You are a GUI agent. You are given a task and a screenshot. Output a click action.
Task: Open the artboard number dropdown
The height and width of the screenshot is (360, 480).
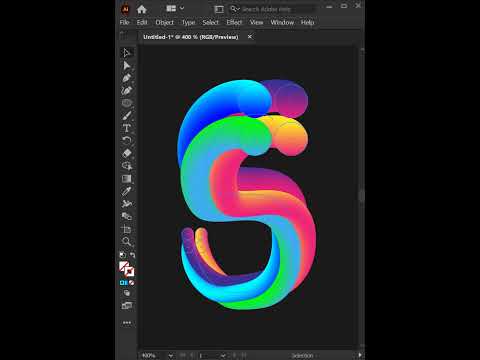click(x=223, y=356)
